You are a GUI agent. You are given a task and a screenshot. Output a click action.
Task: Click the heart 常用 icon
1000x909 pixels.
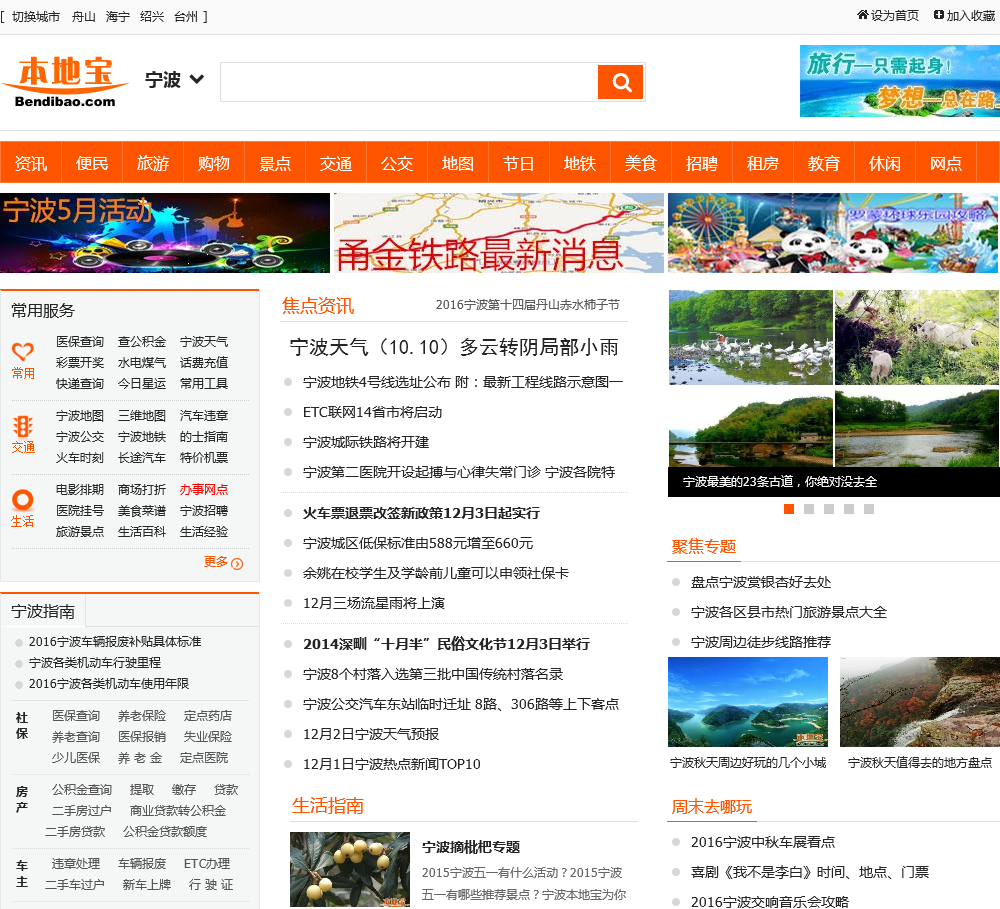[x=23, y=351]
